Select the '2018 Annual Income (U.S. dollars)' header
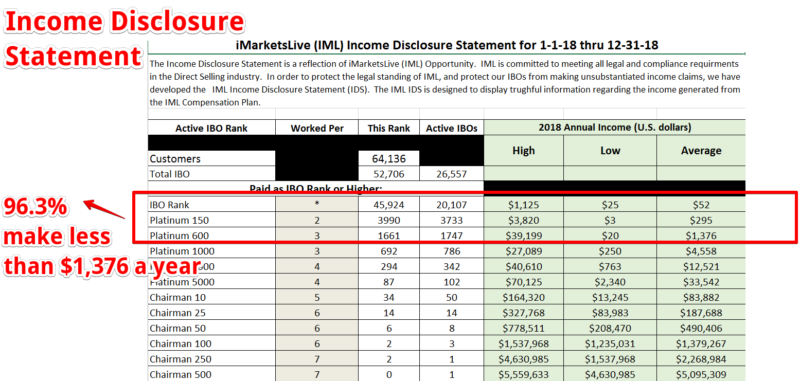Image resolution: width=800 pixels, height=381 pixels. [615, 128]
